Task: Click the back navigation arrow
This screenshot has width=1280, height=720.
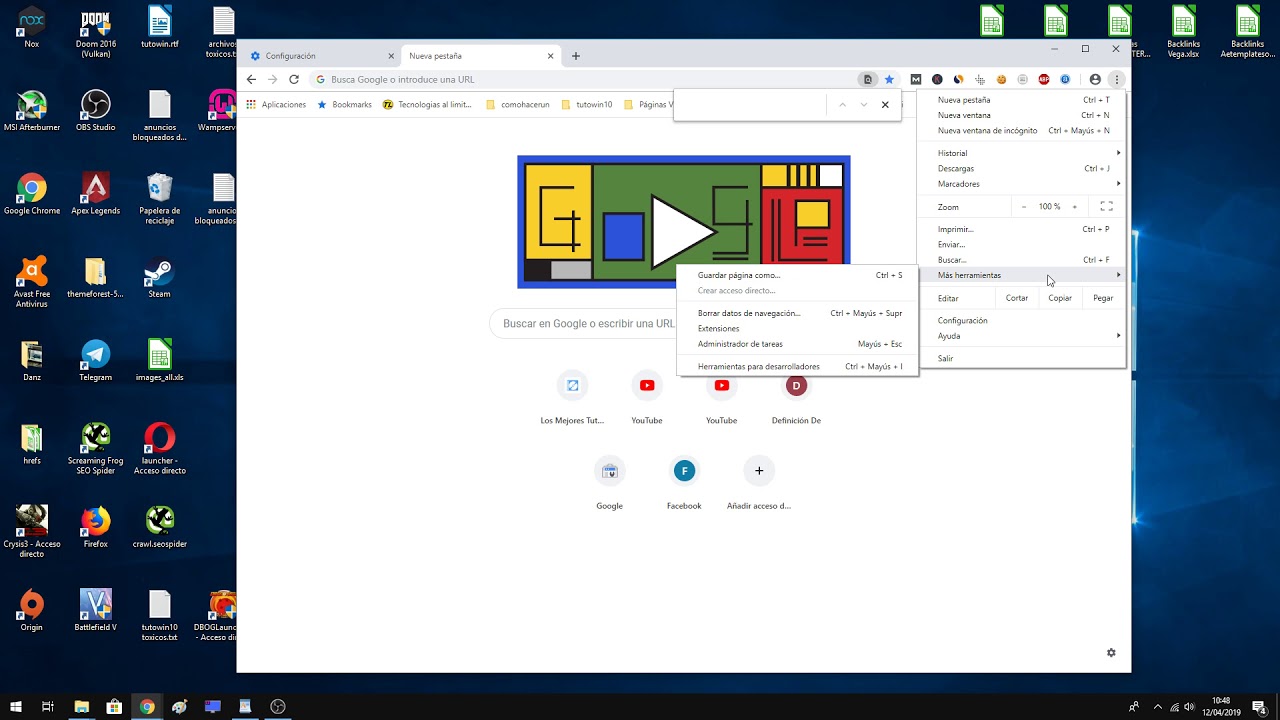Action: pos(252,80)
